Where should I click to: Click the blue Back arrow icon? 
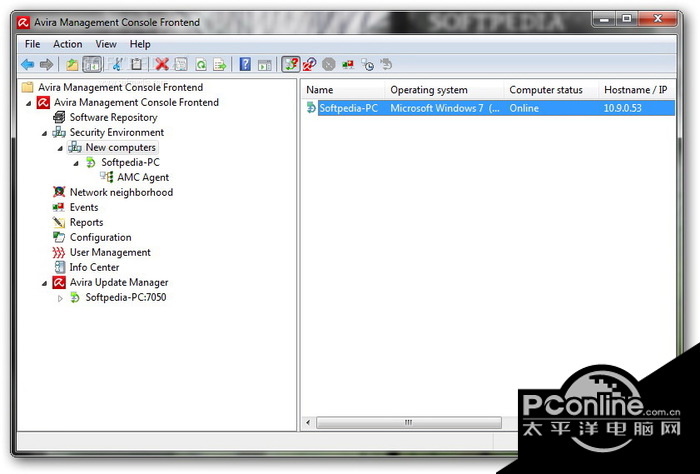(28, 65)
